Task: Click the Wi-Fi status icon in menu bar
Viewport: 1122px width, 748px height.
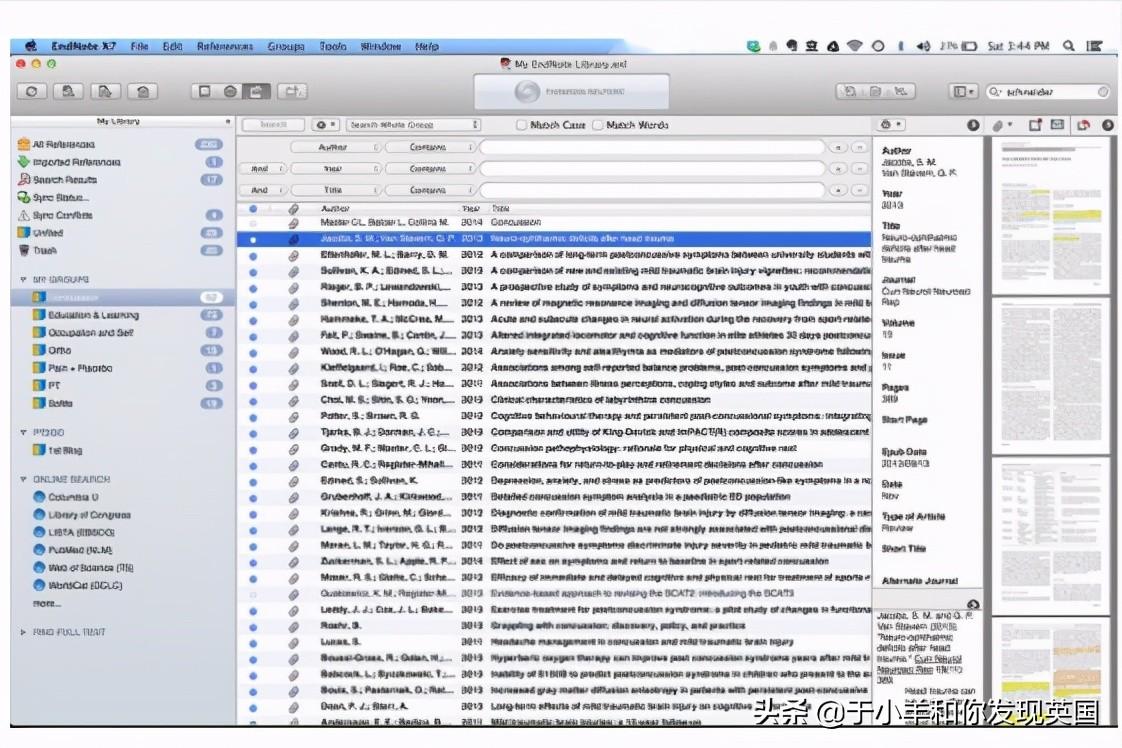Action: click(854, 46)
